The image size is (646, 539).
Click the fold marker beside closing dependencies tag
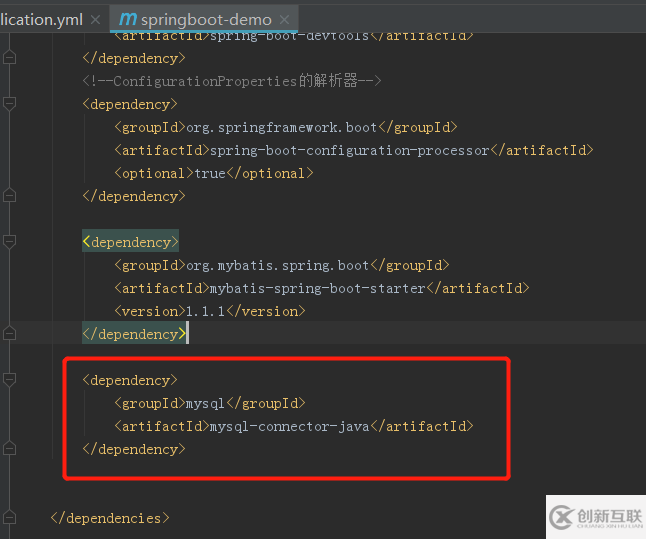(x=10, y=518)
